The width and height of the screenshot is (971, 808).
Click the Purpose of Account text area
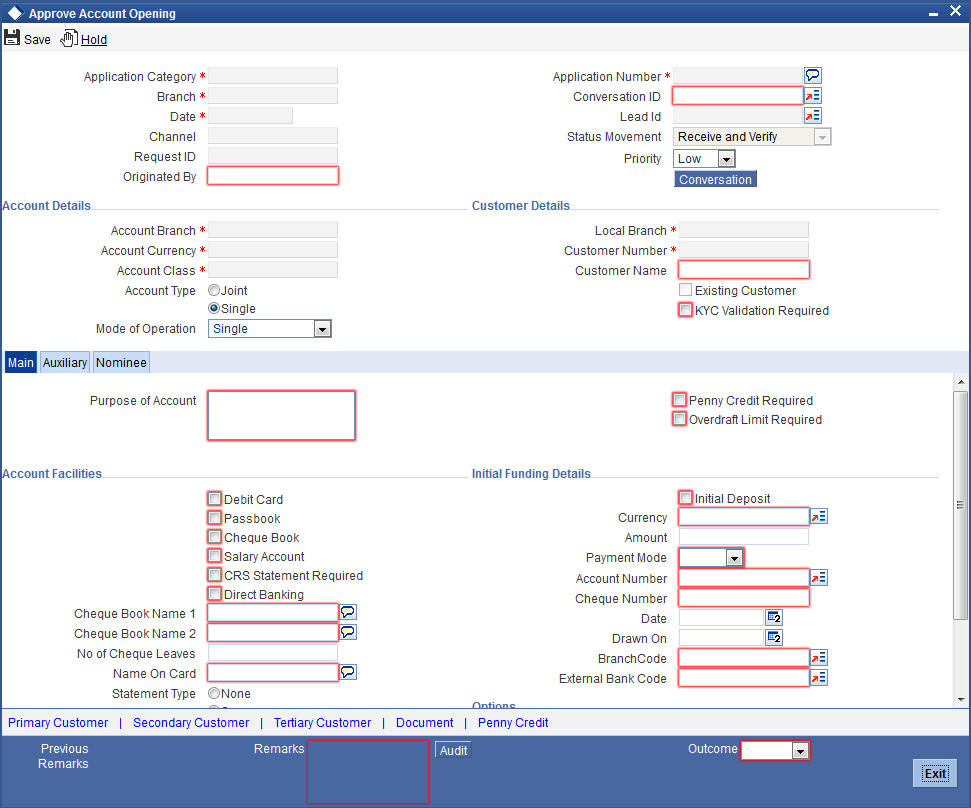(x=282, y=415)
